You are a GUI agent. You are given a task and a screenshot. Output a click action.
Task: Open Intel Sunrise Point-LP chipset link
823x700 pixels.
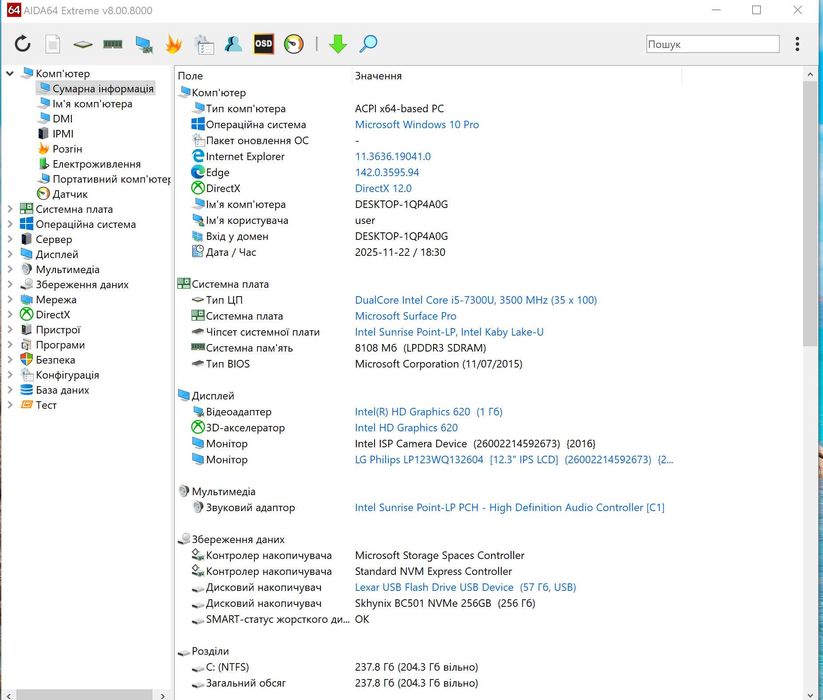(449, 332)
